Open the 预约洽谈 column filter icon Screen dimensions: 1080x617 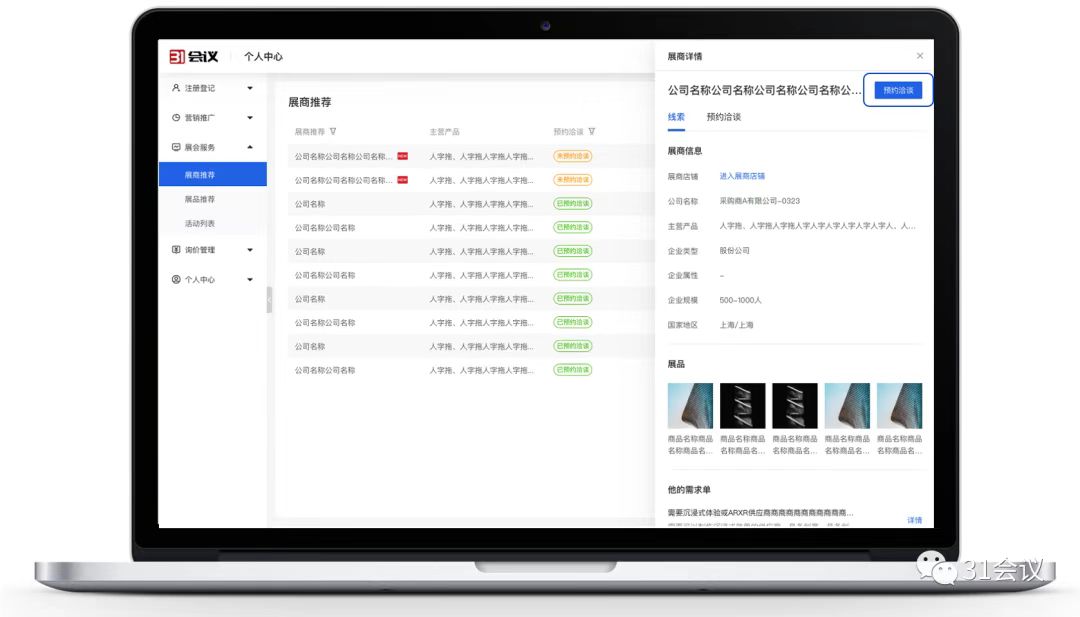coord(592,132)
